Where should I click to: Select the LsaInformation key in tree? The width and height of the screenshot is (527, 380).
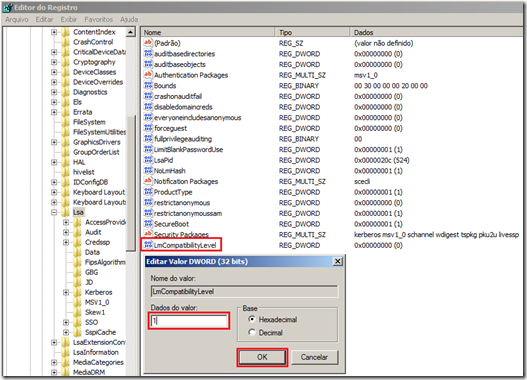96,352
